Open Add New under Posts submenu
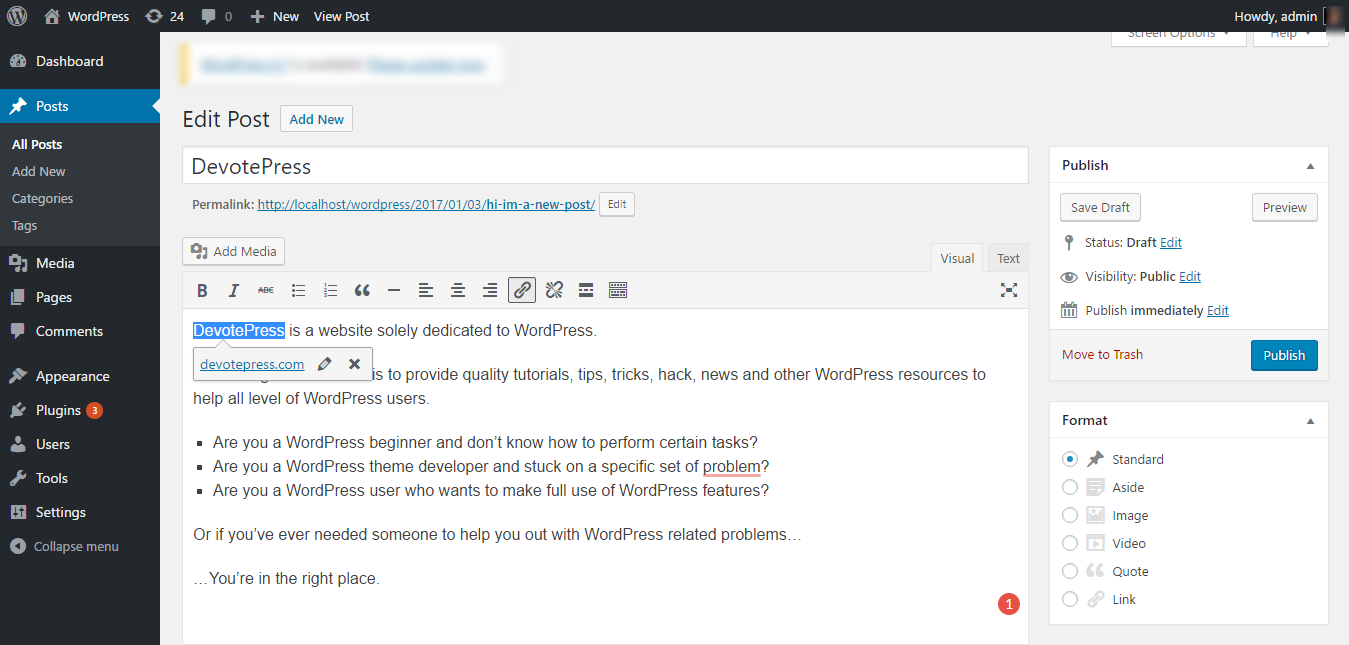The width and height of the screenshot is (1349, 645). coord(39,171)
